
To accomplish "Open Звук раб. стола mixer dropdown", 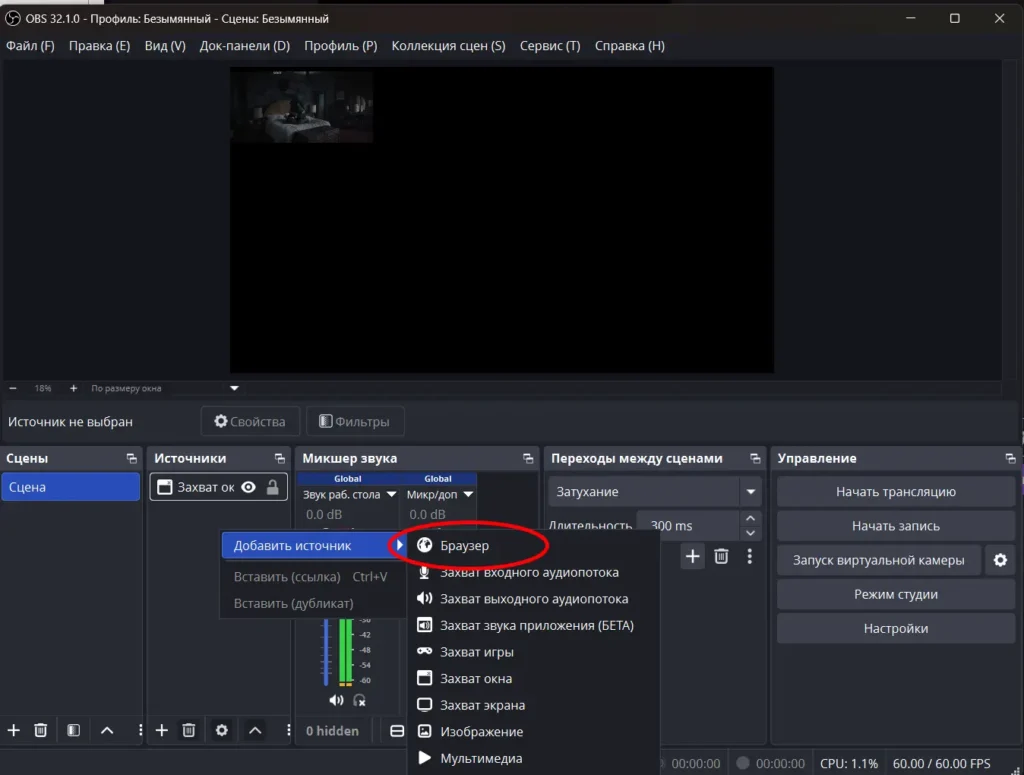I will click(391, 494).
